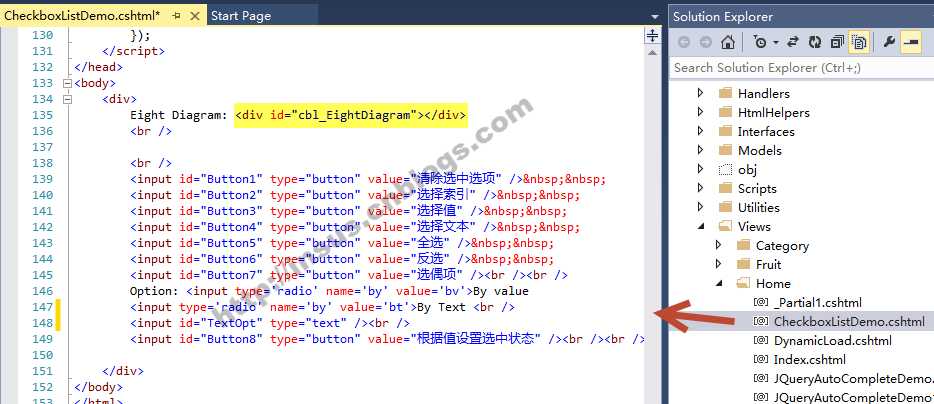Select the Utilities folder
This screenshot has height=404, width=934.
point(758,208)
